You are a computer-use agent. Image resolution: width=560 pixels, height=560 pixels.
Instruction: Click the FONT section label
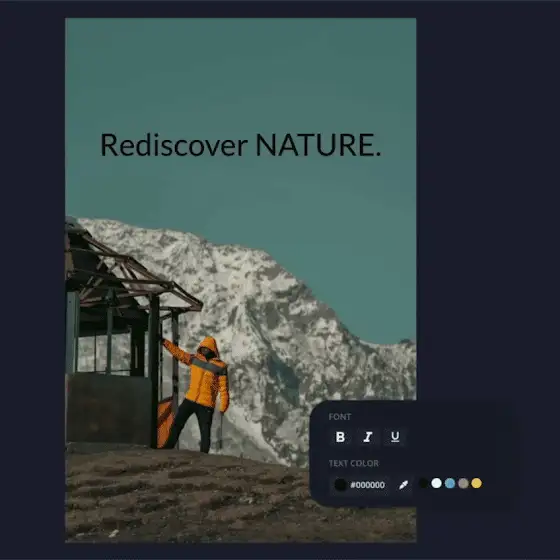pyautogui.click(x=340, y=417)
